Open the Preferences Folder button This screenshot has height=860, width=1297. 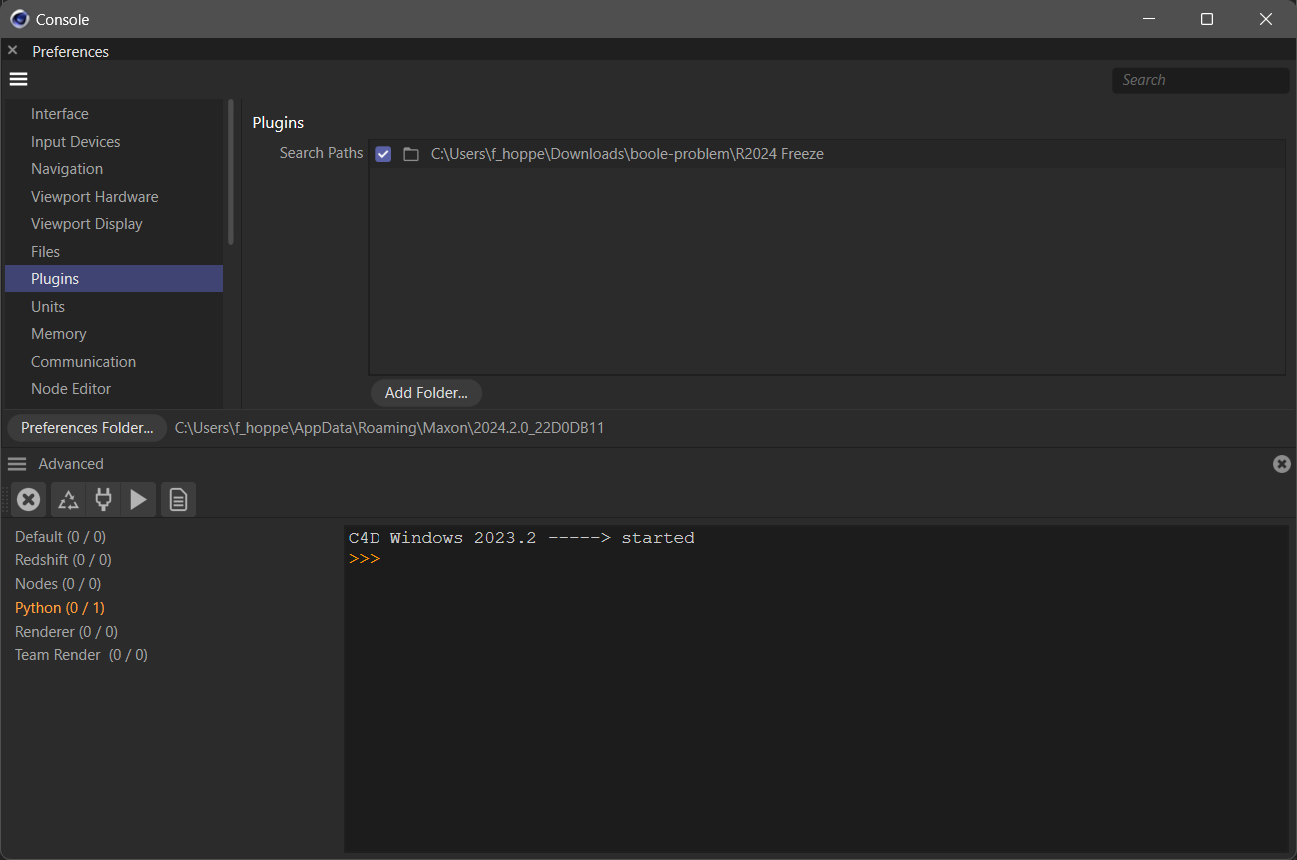pos(87,428)
